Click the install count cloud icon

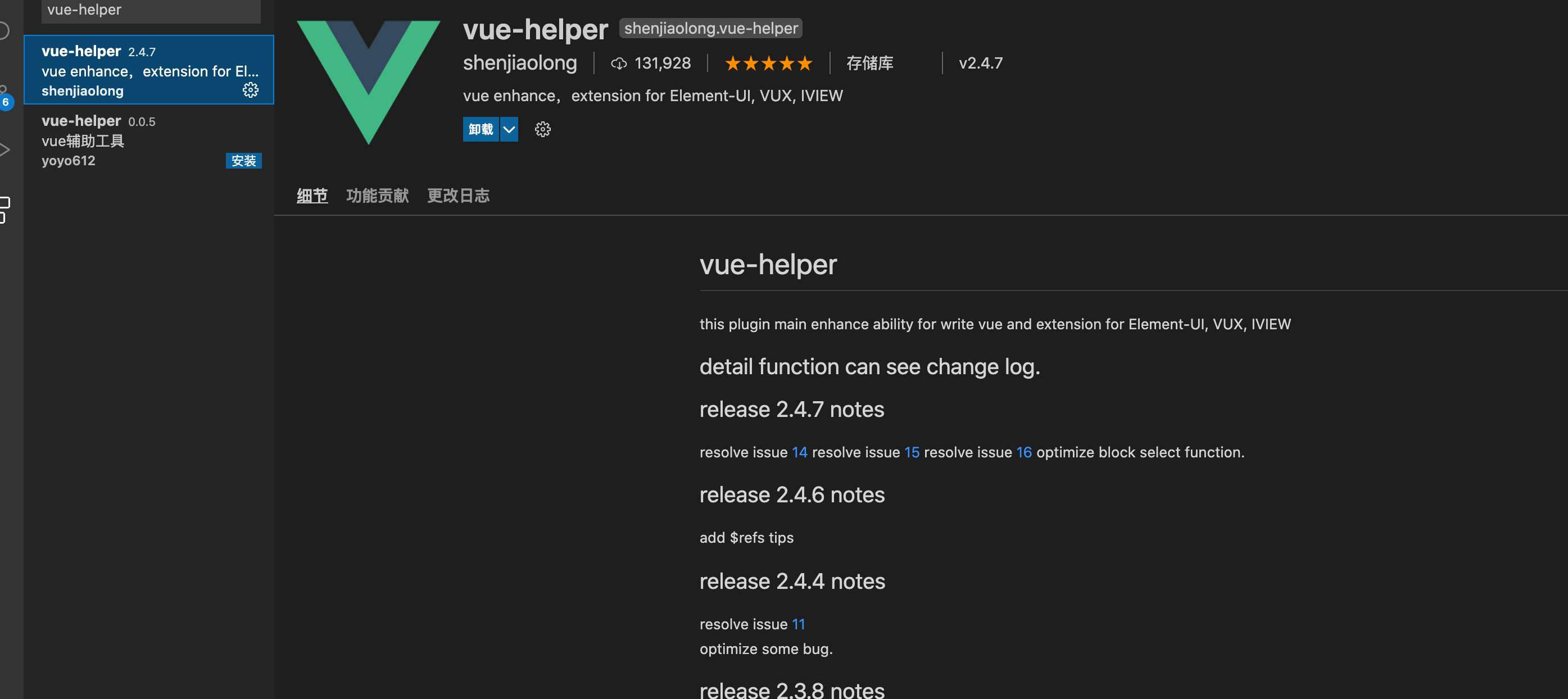click(618, 63)
